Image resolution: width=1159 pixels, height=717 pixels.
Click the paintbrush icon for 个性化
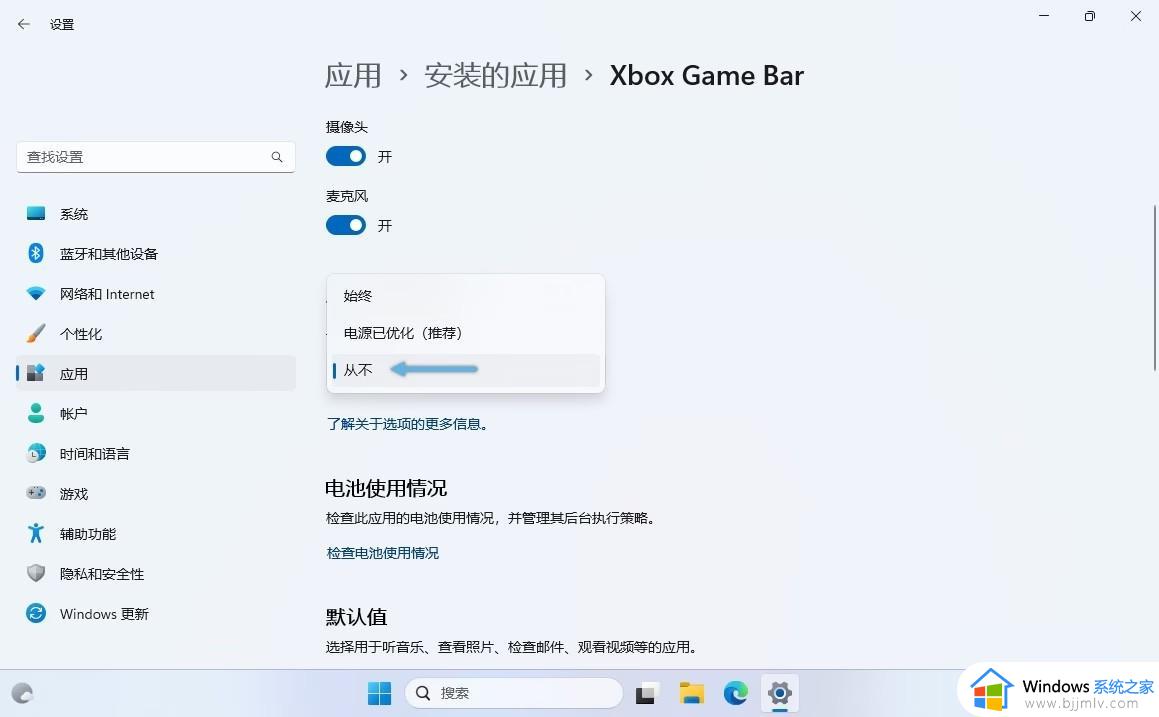35,333
